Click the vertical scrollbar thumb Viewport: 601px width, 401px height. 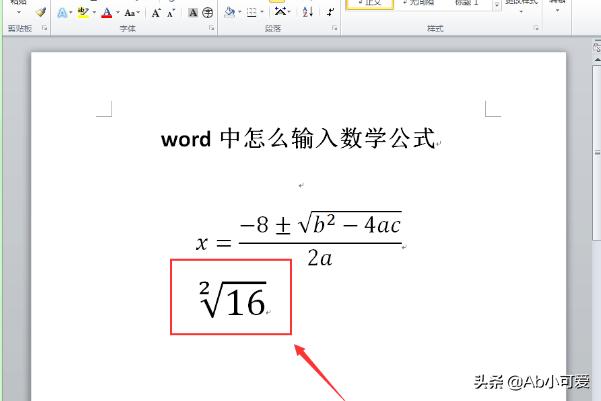[x=597, y=153]
